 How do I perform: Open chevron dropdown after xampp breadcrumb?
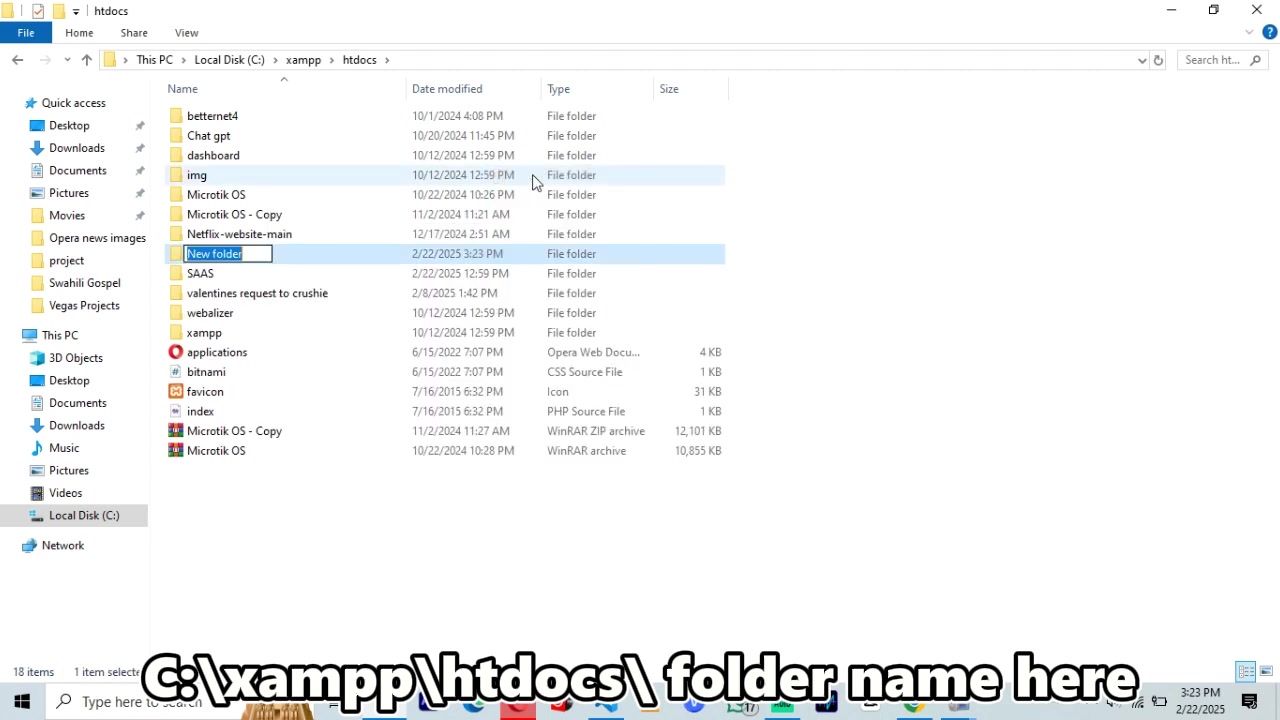(332, 60)
